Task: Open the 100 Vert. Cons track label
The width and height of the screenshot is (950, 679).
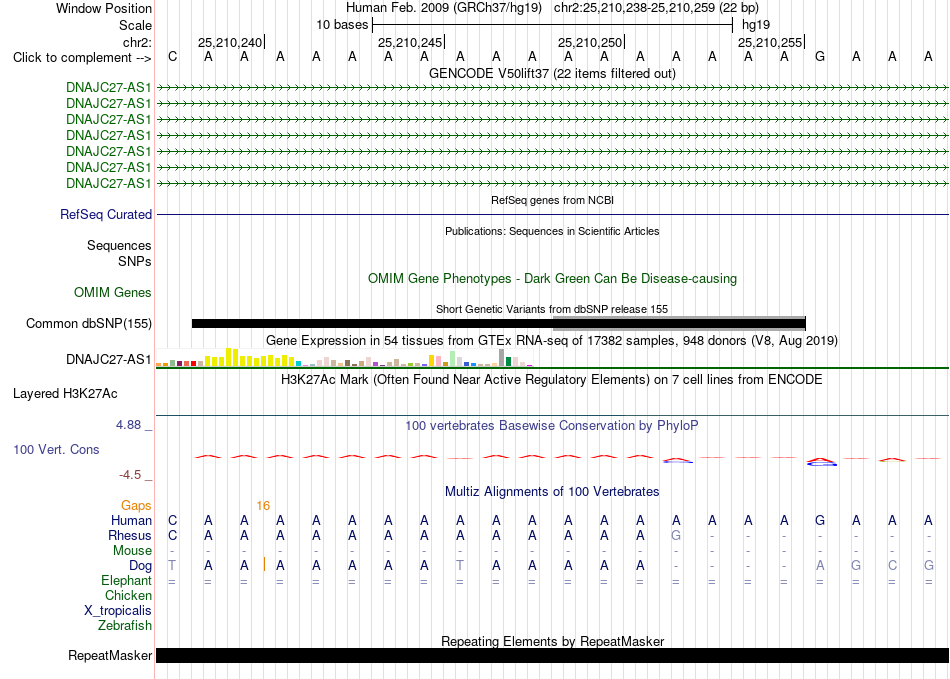Action: click(x=56, y=449)
